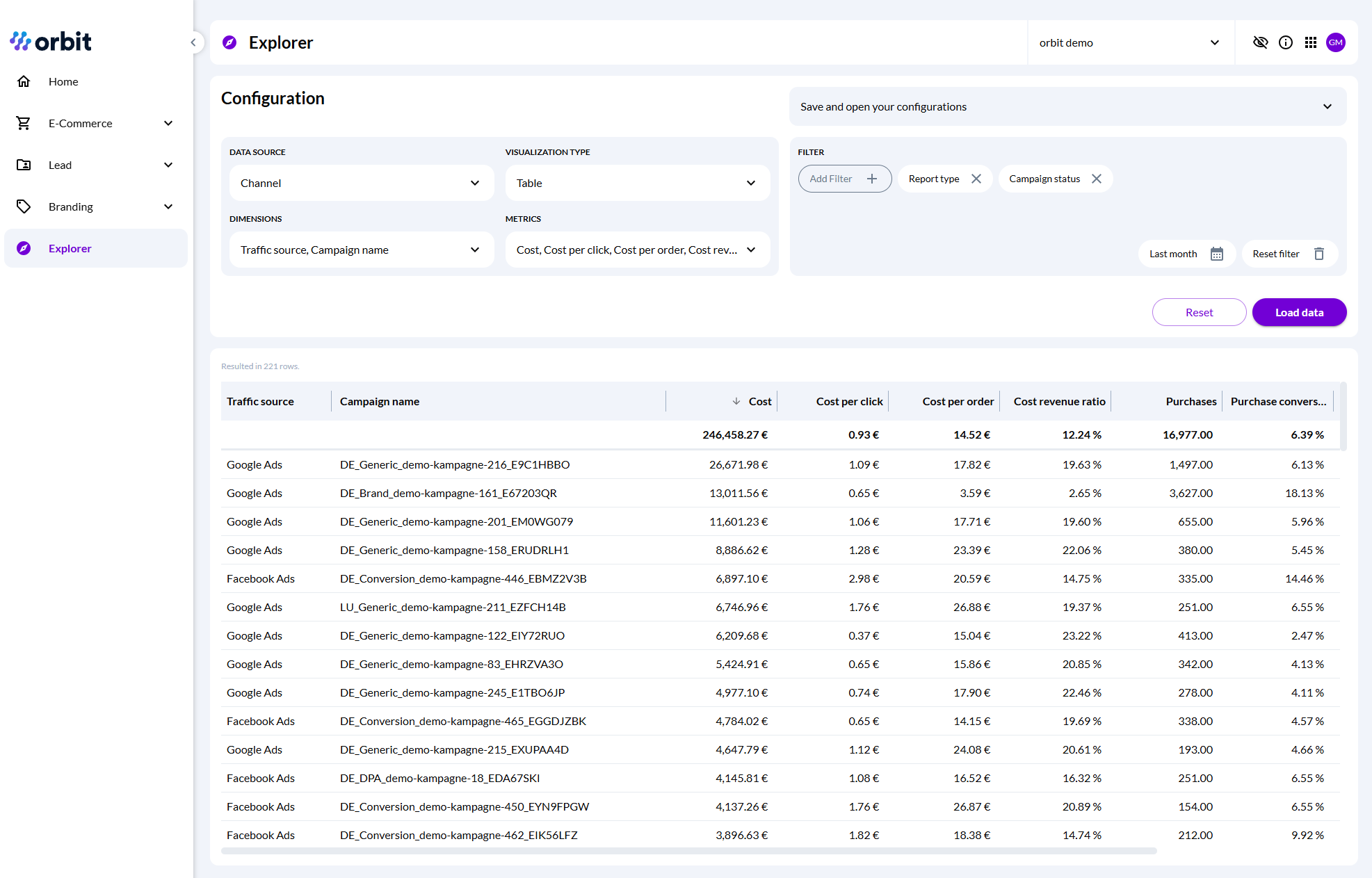
Task: Select campaign DE_Brand_demo-kampagne-161_E67203QR
Action: [x=449, y=493]
